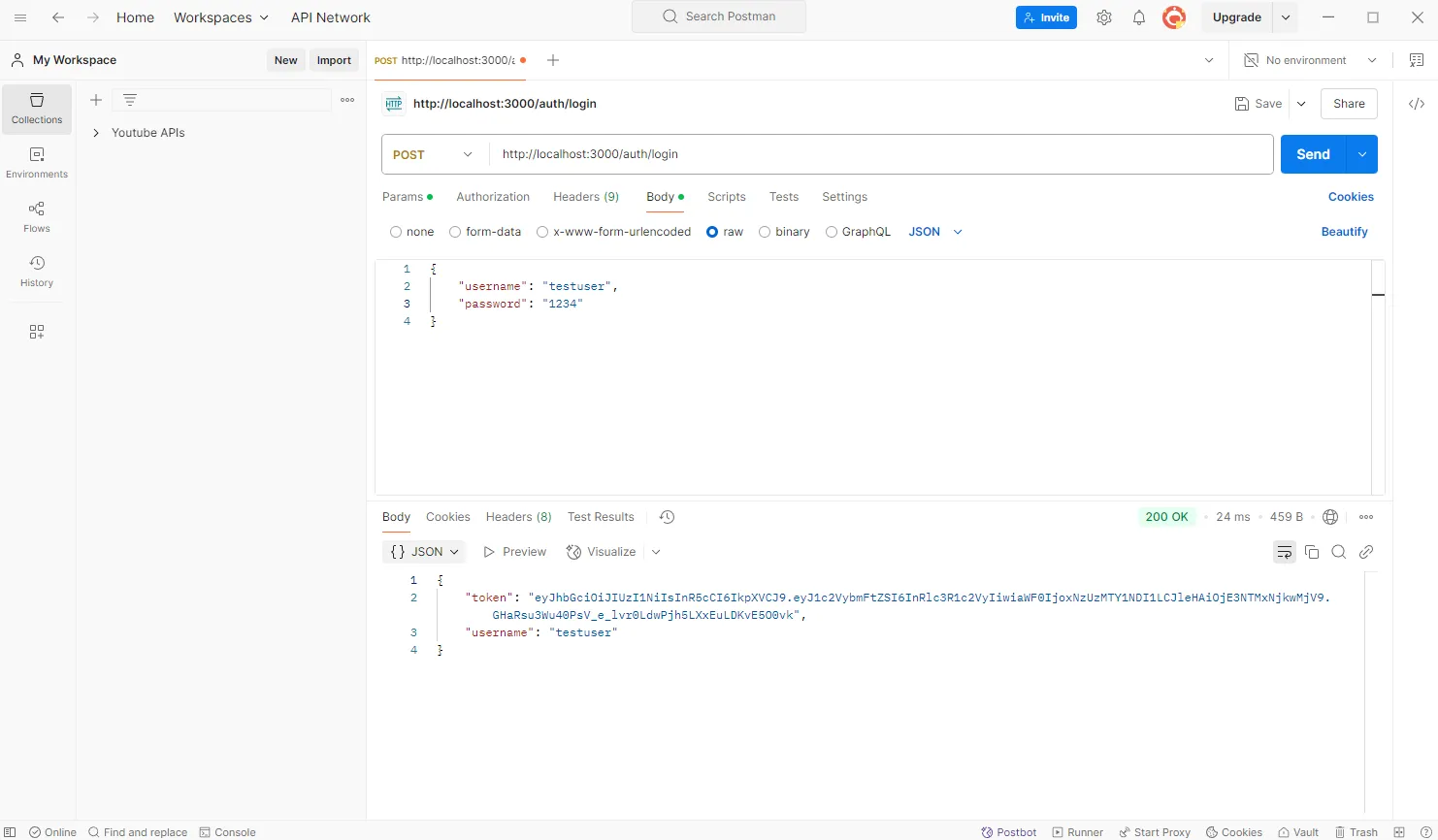Click the response network globe icon
Image resolution: width=1438 pixels, height=840 pixels.
(1330, 517)
